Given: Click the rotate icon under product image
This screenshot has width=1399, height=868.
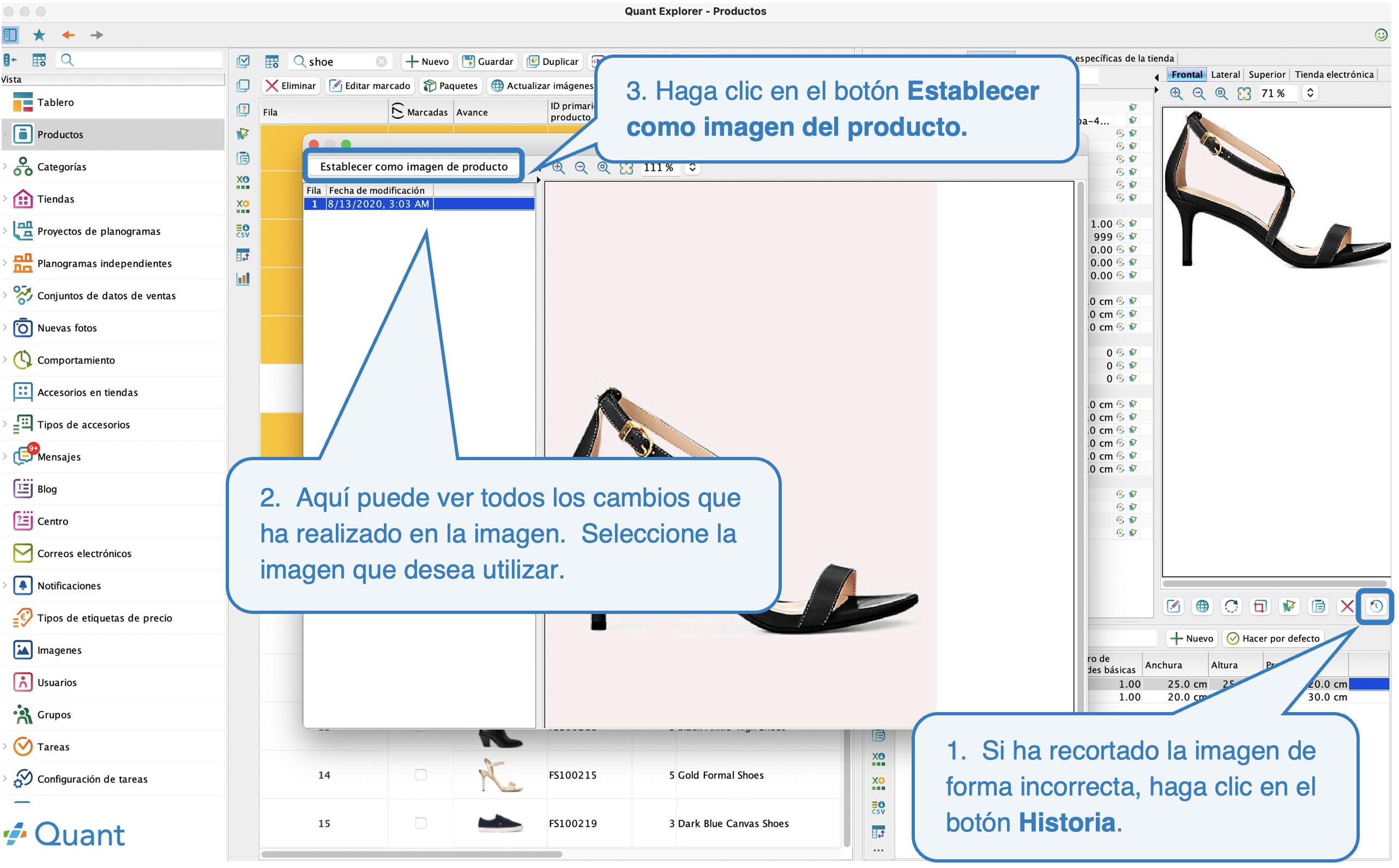Looking at the screenshot, I should point(1231,606).
